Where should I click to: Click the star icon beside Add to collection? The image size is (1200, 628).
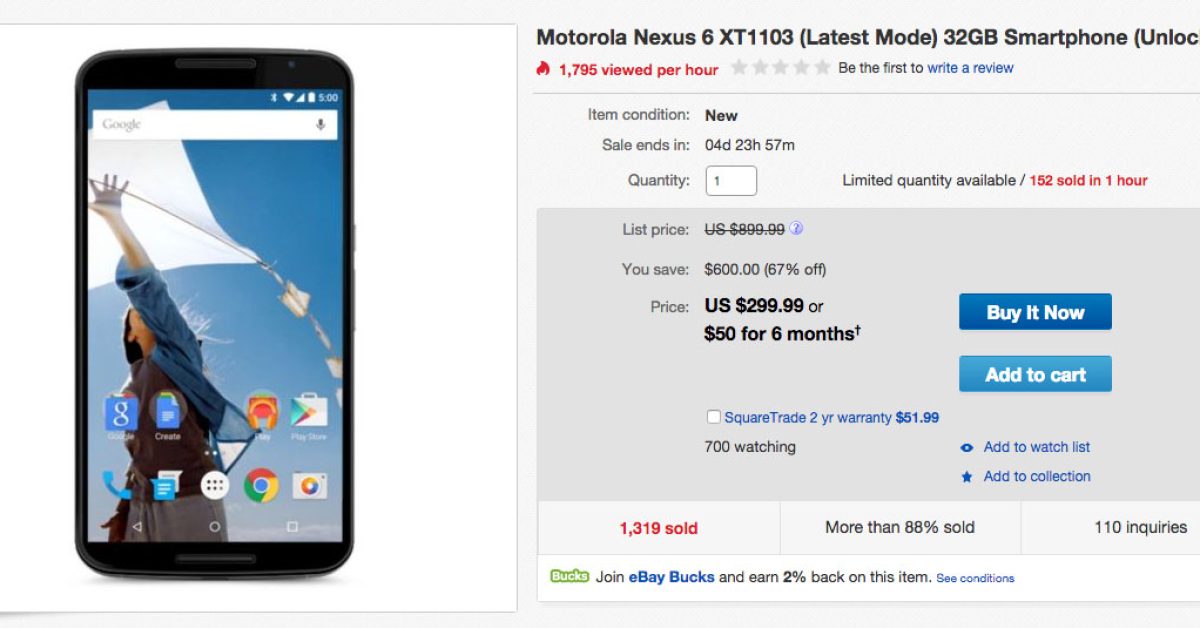967,477
